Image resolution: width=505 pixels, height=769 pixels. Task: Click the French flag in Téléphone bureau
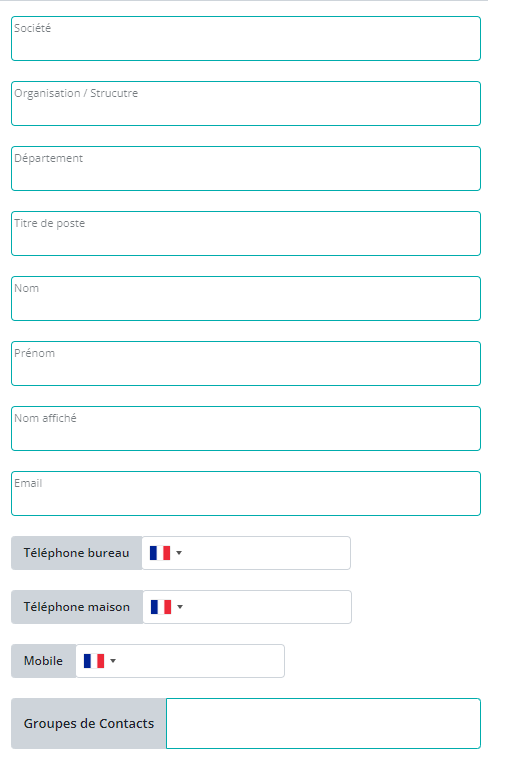point(160,553)
